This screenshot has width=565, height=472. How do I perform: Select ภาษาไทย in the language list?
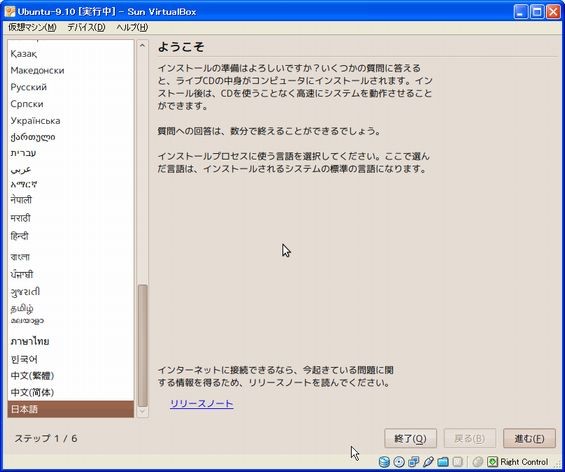(71, 341)
